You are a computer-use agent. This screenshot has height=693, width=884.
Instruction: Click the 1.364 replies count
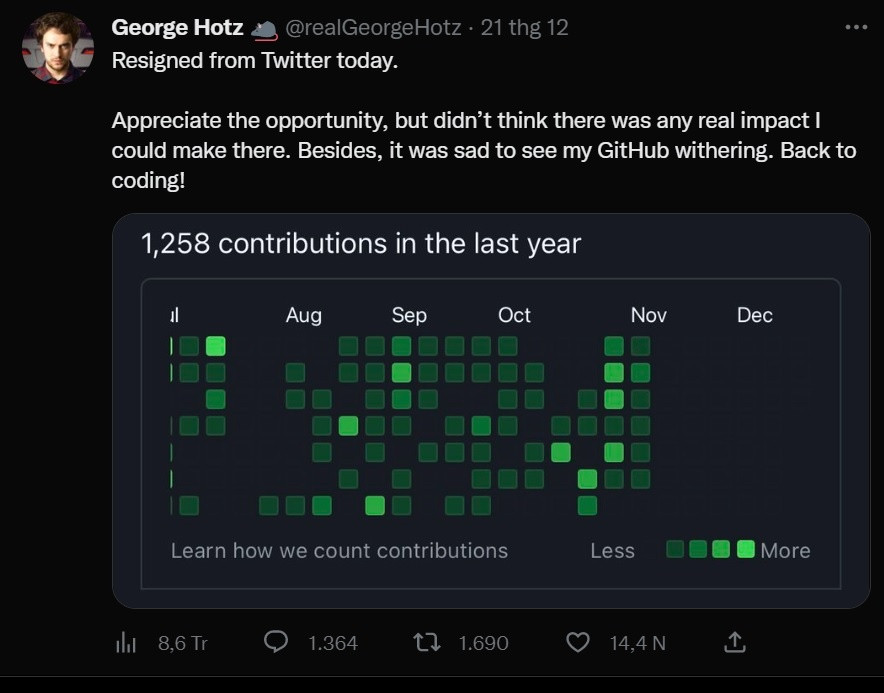(332, 643)
